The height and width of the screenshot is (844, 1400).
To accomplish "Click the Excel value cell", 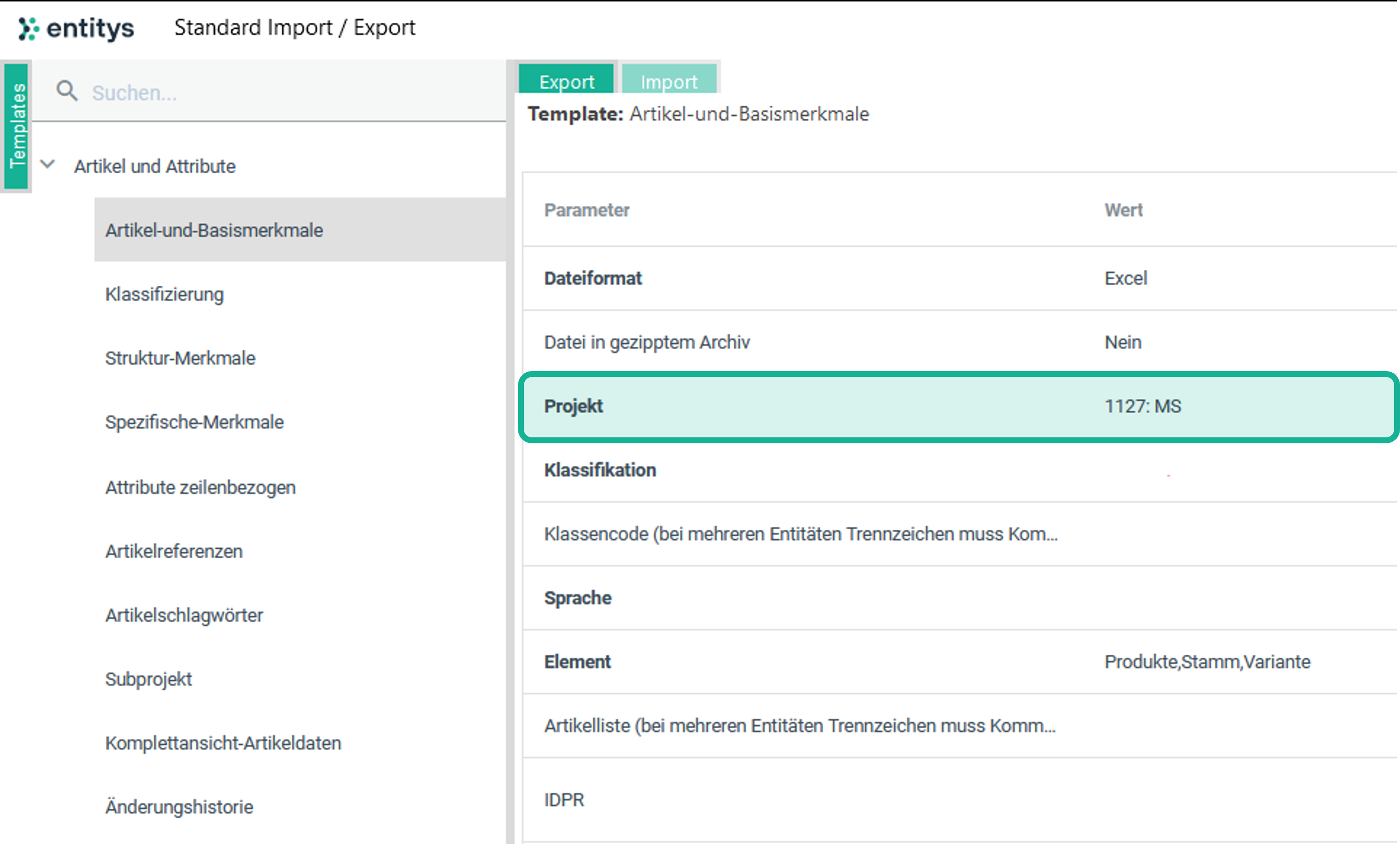I will pos(1126,278).
